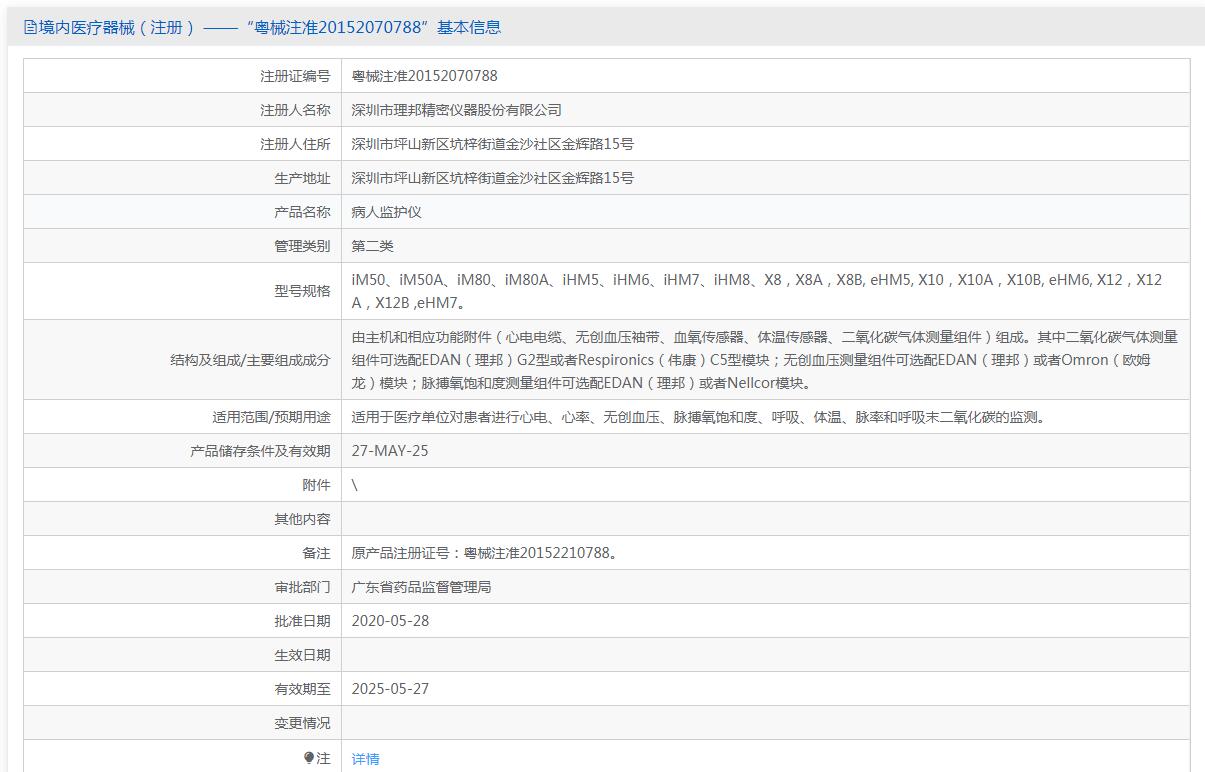This screenshot has height=772, width=1205.
Task: Click the 生产地址 address value
Action: pyautogui.click(x=492, y=178)
